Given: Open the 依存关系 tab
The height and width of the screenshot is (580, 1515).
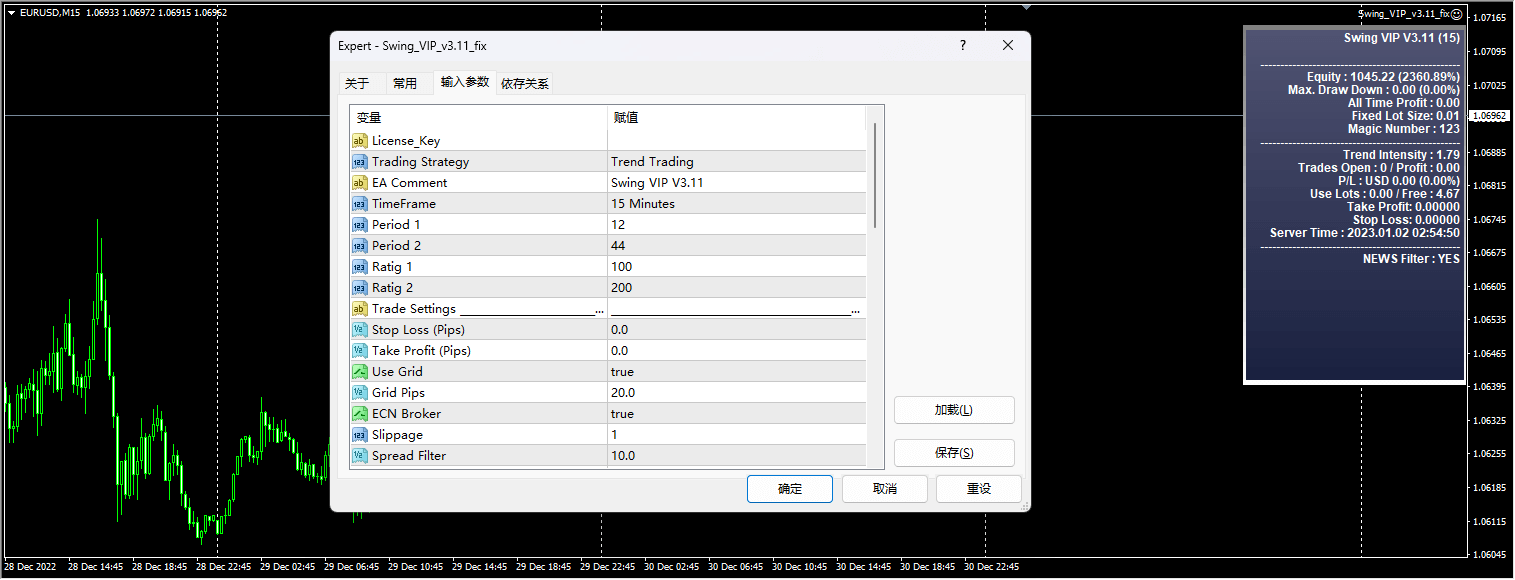Looking at the screenshot, I should 523,83.
